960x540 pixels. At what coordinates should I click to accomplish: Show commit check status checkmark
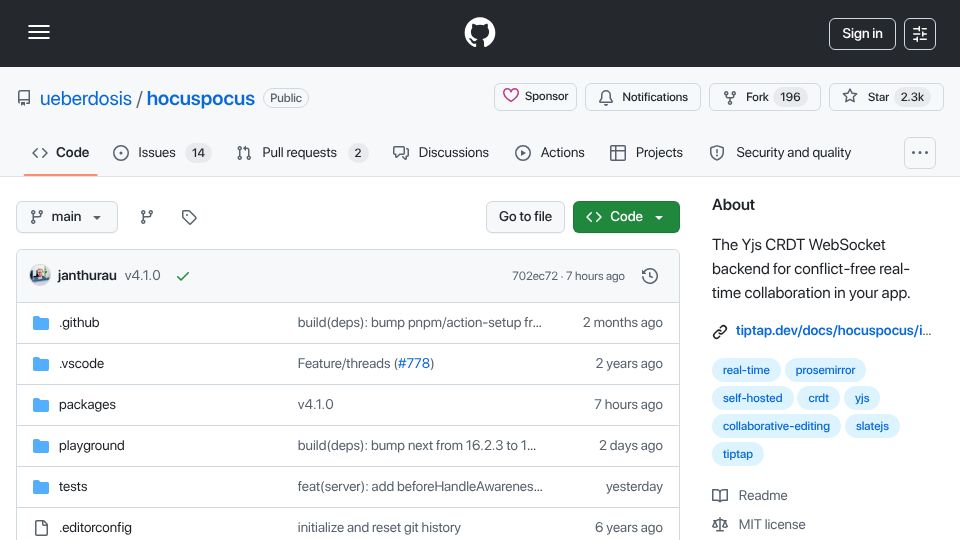click(x=182, y=276)
